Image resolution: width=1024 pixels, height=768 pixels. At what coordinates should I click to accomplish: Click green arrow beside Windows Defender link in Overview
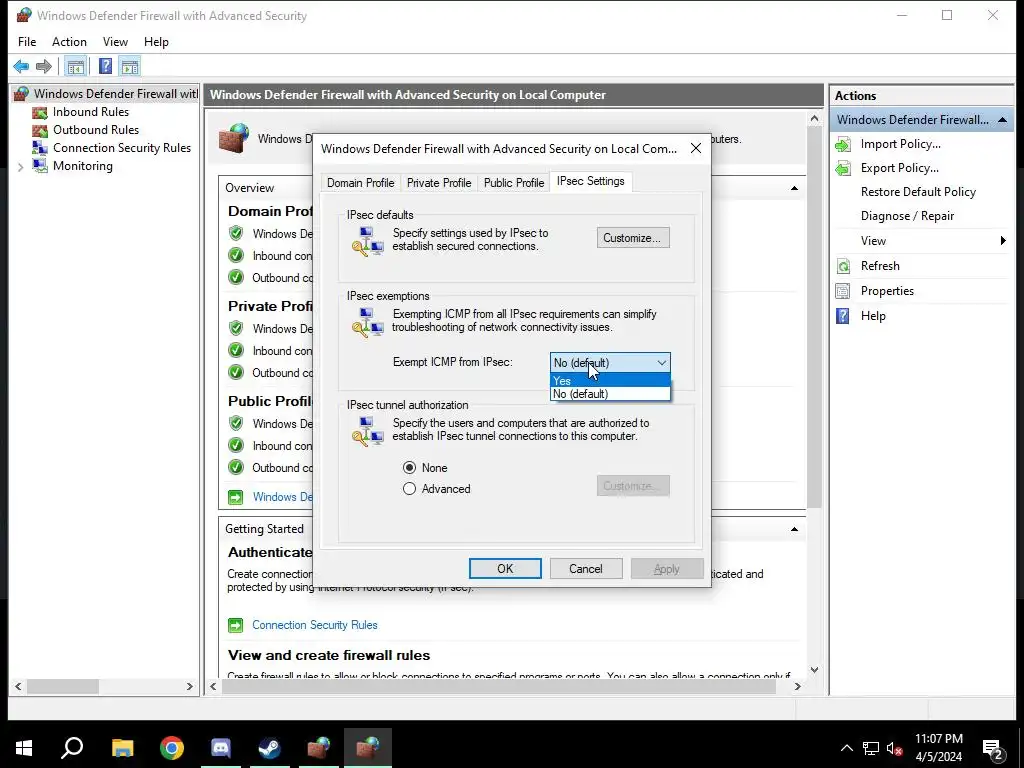point(235,497)
